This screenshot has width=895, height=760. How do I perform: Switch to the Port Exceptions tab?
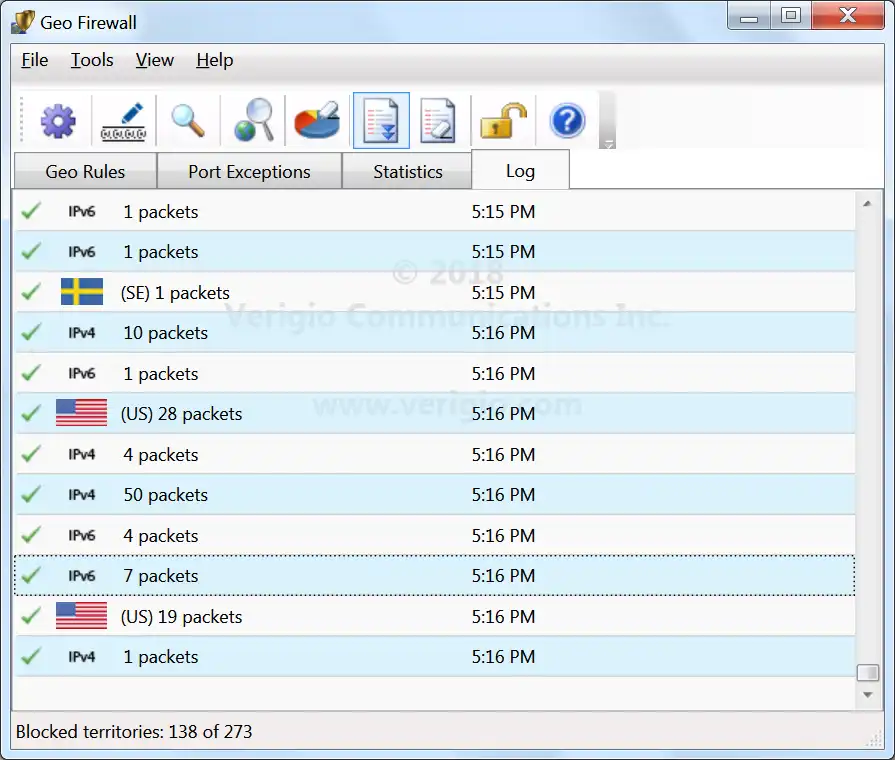pos(249,171)
